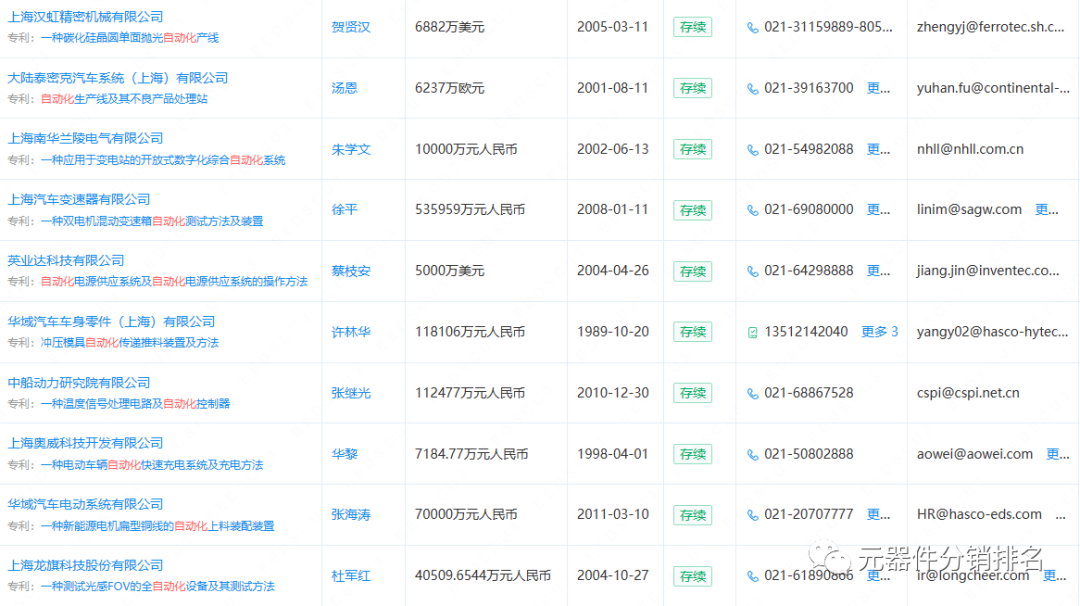1080x606 pixels.
Task: Select date 2011-03-10
Action: pos(613,514)
